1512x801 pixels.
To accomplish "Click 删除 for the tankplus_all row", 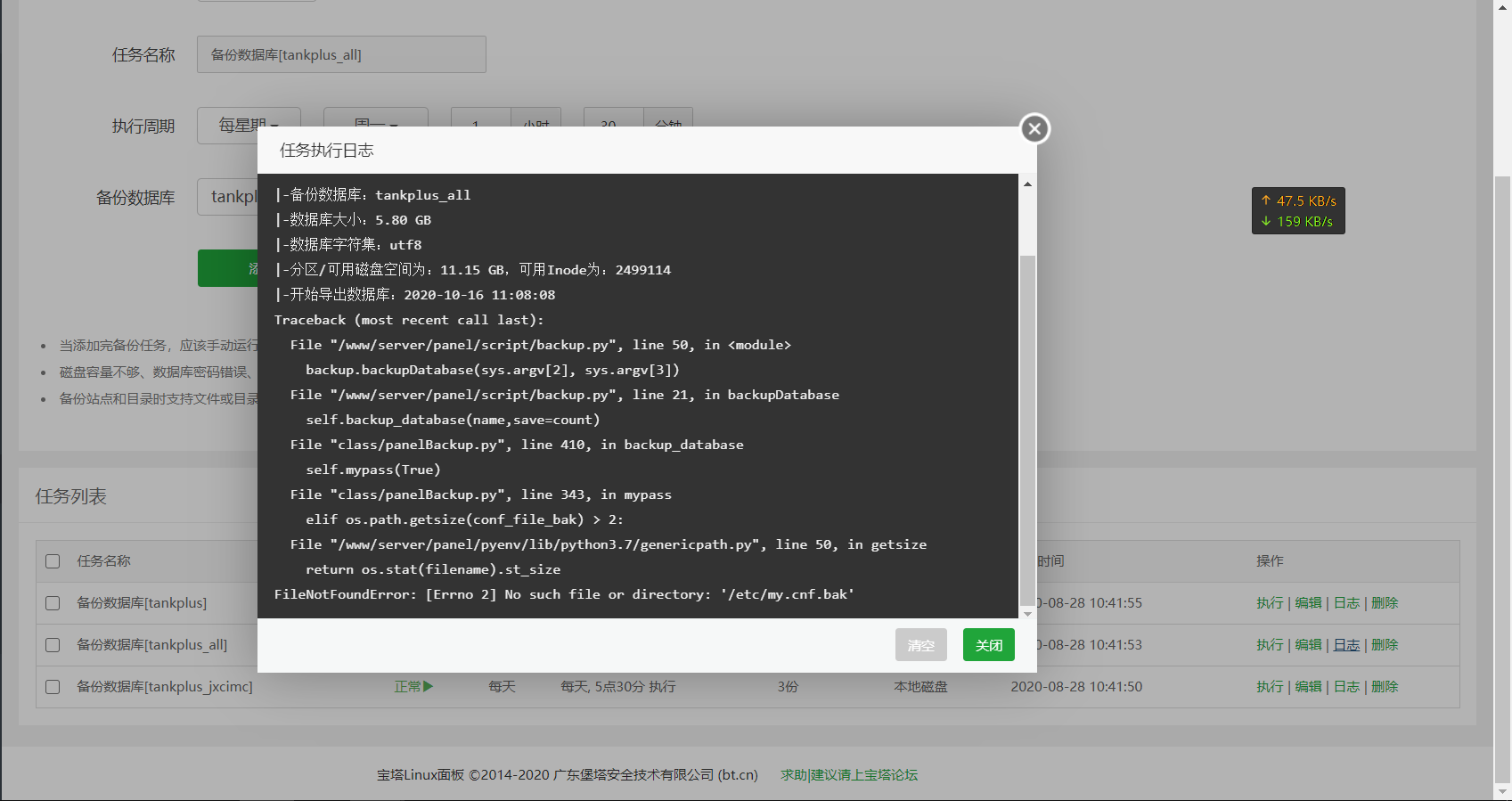I will (1385, 645).
